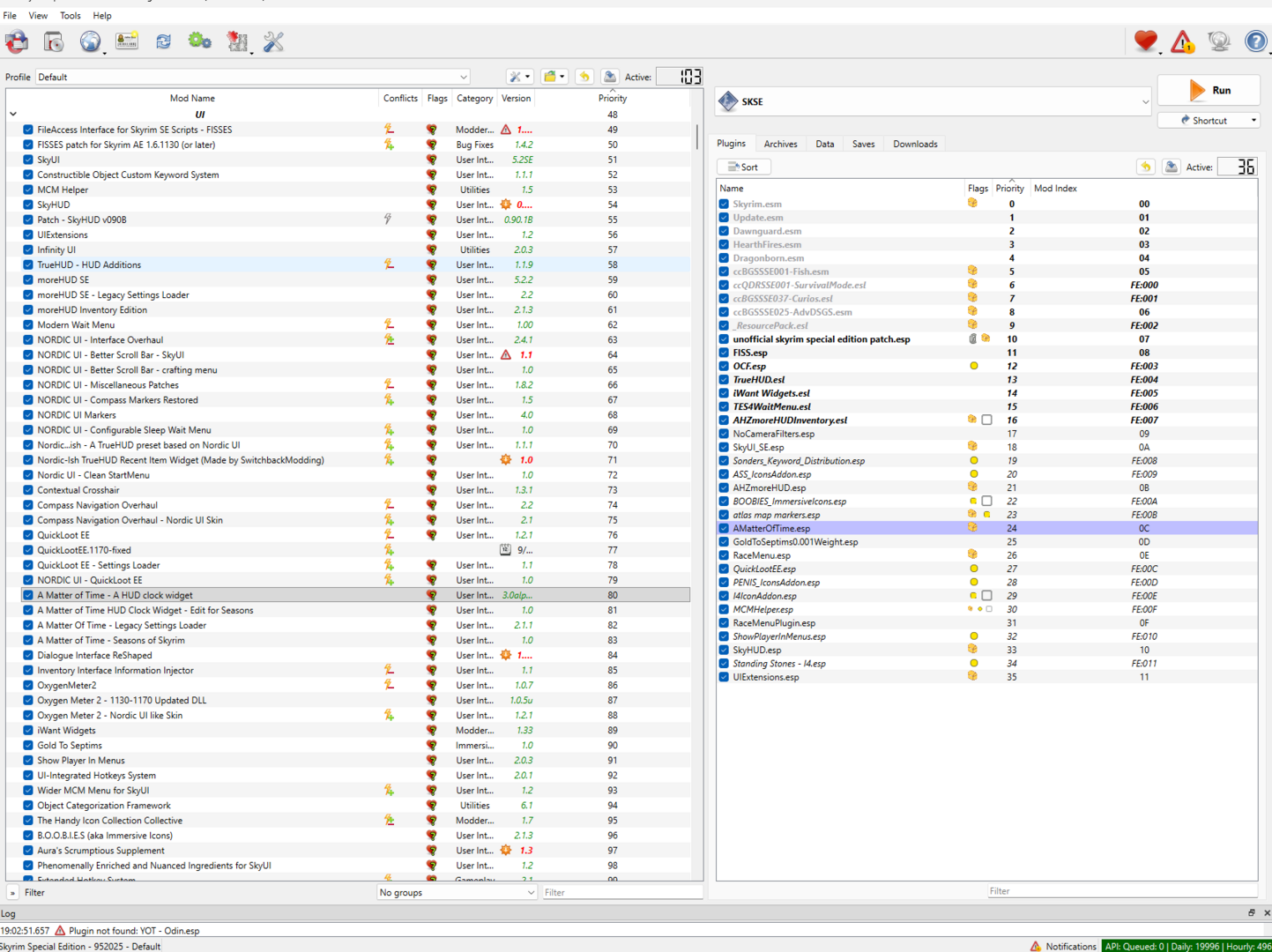
Task: Open the instance manager toolbar icon
Action: pyautogui.click(x=17, y=41)
